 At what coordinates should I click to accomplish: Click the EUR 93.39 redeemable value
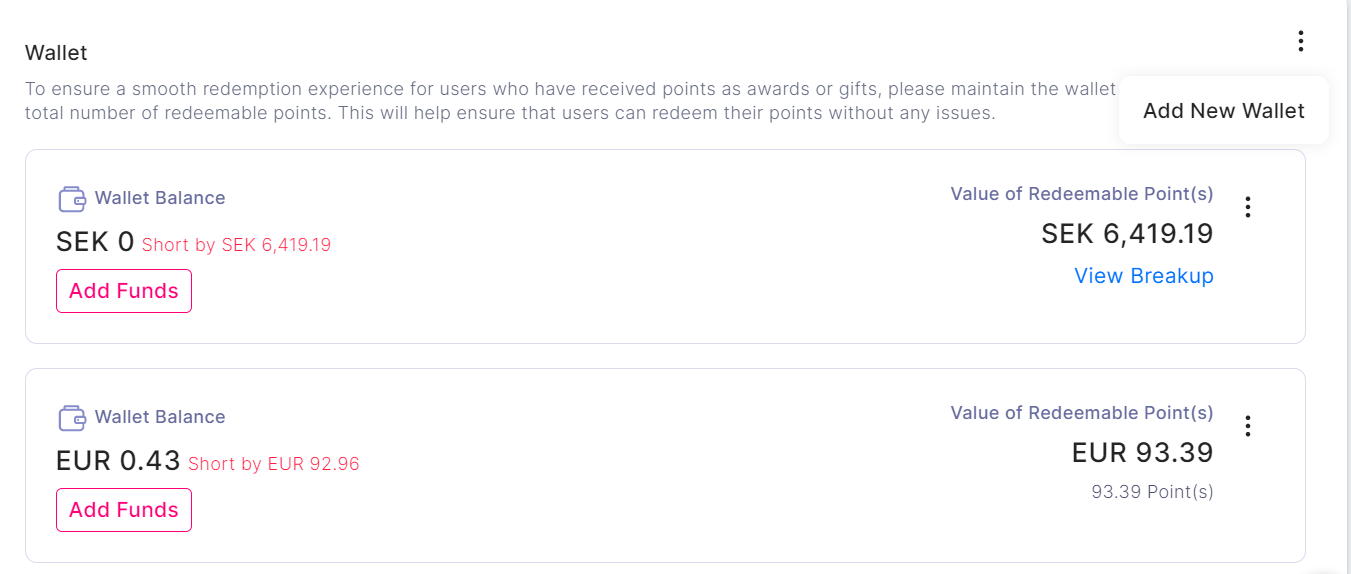tap(1142, 453)
